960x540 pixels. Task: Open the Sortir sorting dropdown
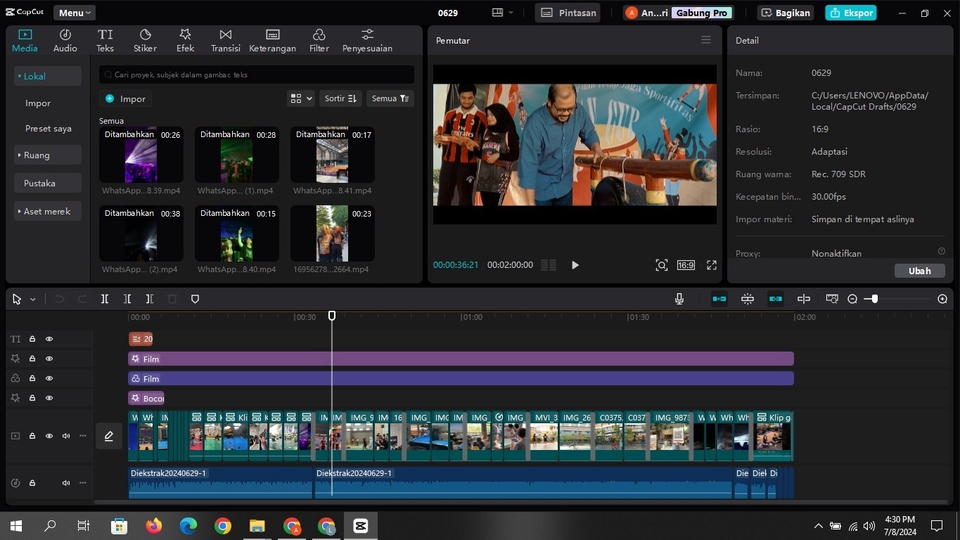click(340, 99)
